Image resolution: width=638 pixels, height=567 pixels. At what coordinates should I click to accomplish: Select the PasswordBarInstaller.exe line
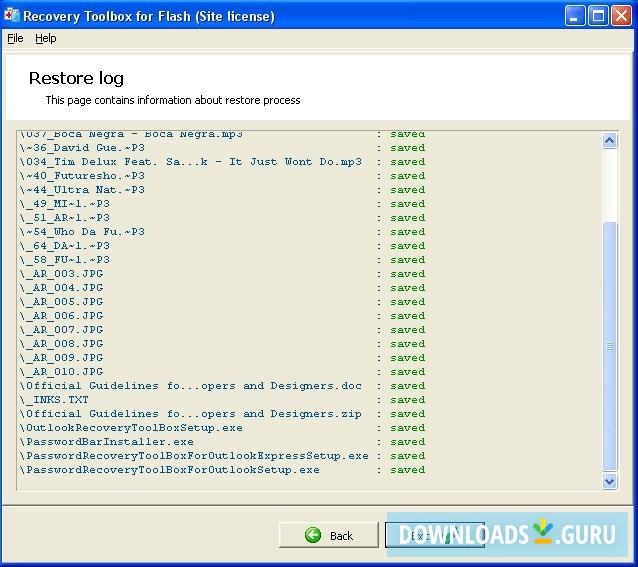pos(223,442)
